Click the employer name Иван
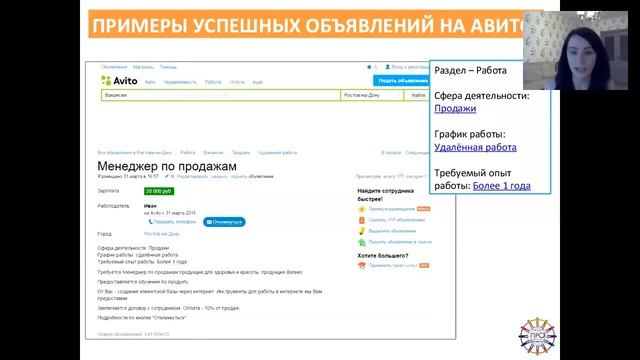 tap(150, 206)
